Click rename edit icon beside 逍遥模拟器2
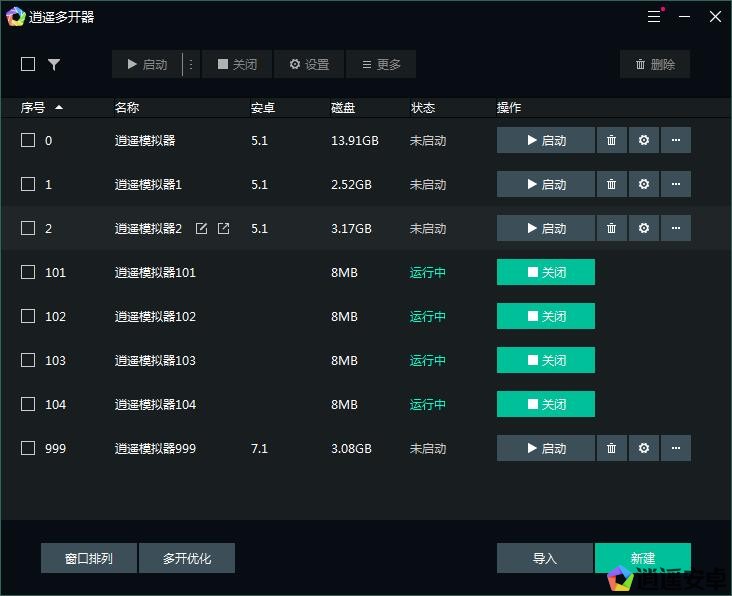 click(201, 228)
